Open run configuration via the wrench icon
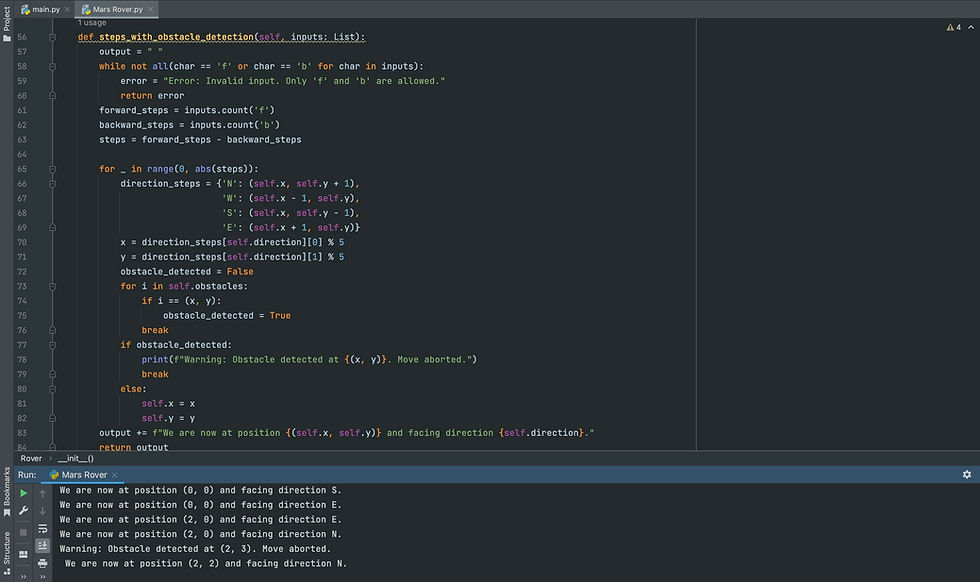The width and height of the screenshot is (980, 582). coord(24,511)
